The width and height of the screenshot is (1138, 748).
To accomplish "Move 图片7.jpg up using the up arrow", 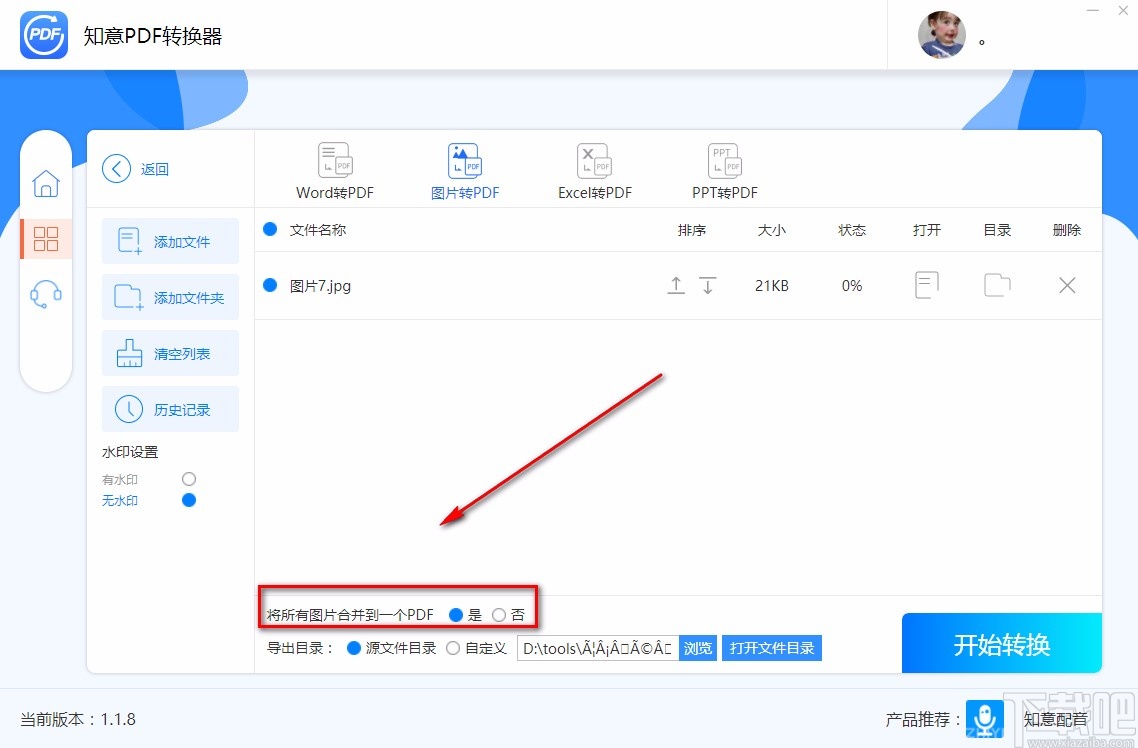I will pos(676,285).
